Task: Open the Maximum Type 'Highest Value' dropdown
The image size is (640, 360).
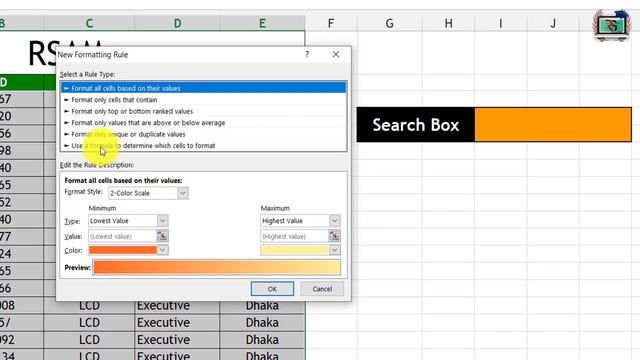Action: coord(334,221)
